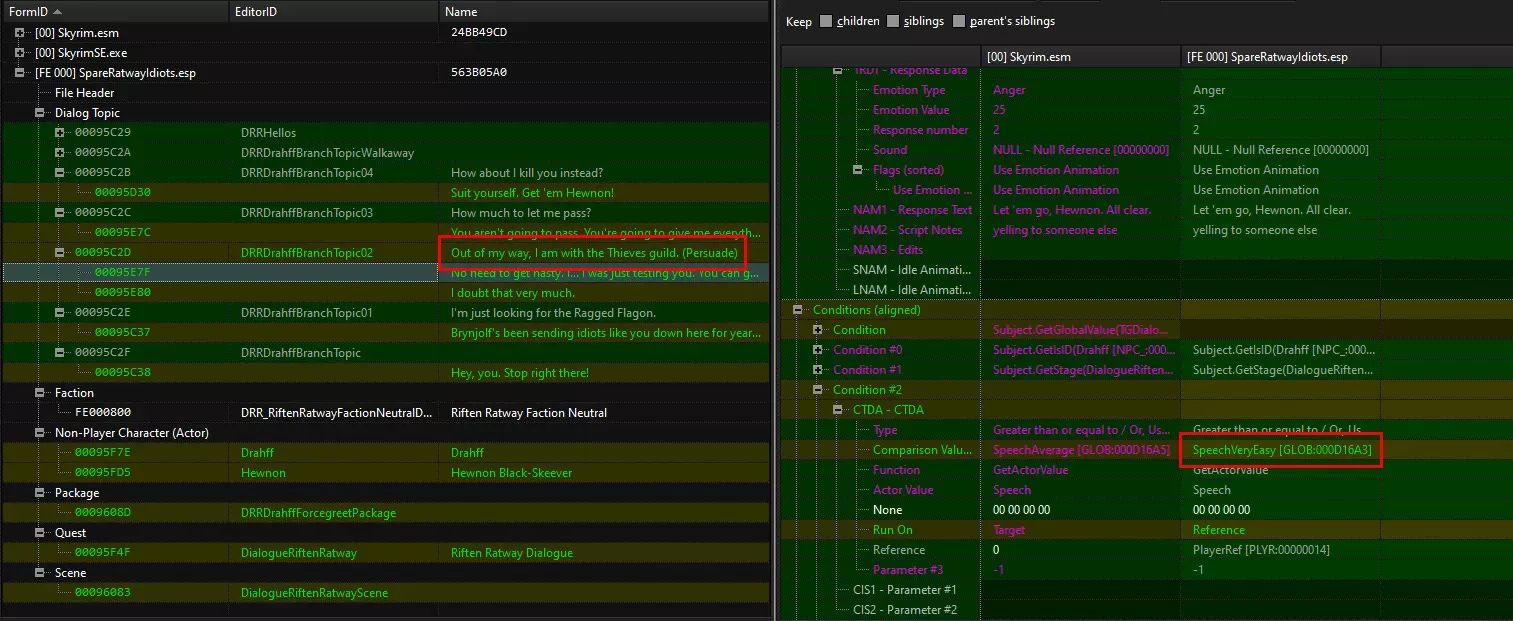The image size is (1513, 621).
Task: Select response record 00095C37
Action: 385,333
